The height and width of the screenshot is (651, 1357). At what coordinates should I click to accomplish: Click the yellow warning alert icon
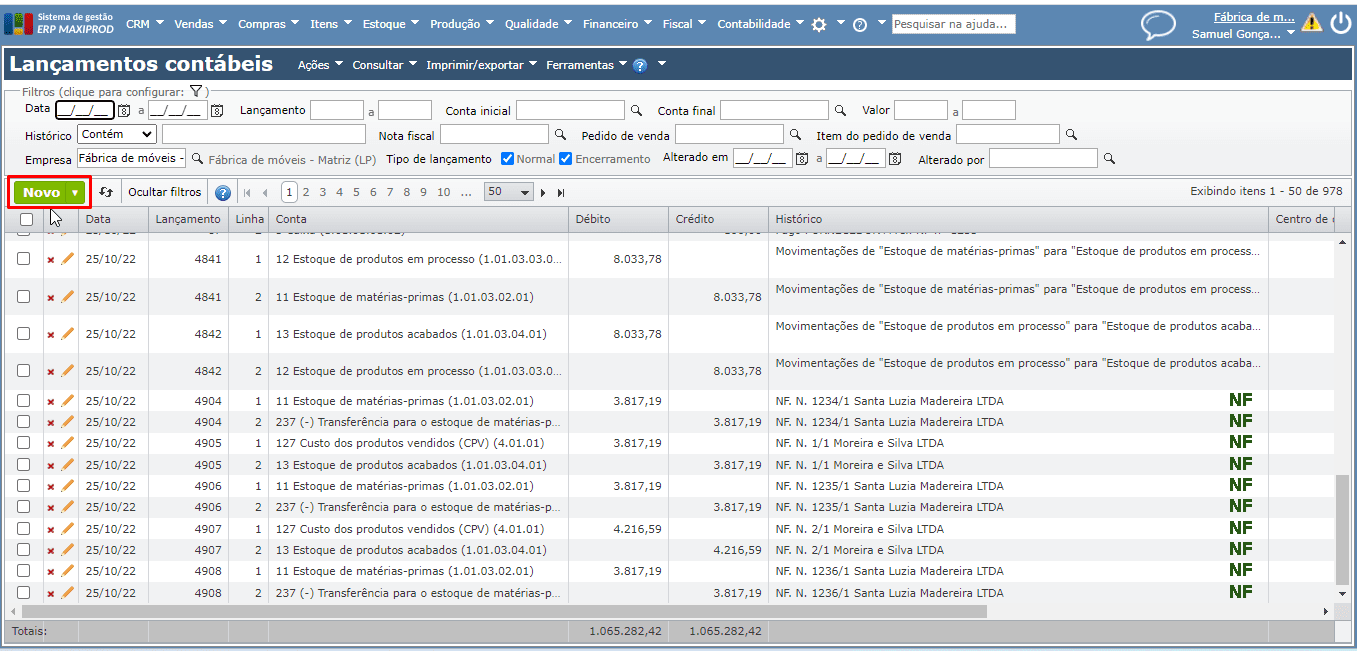point(1311,23)
